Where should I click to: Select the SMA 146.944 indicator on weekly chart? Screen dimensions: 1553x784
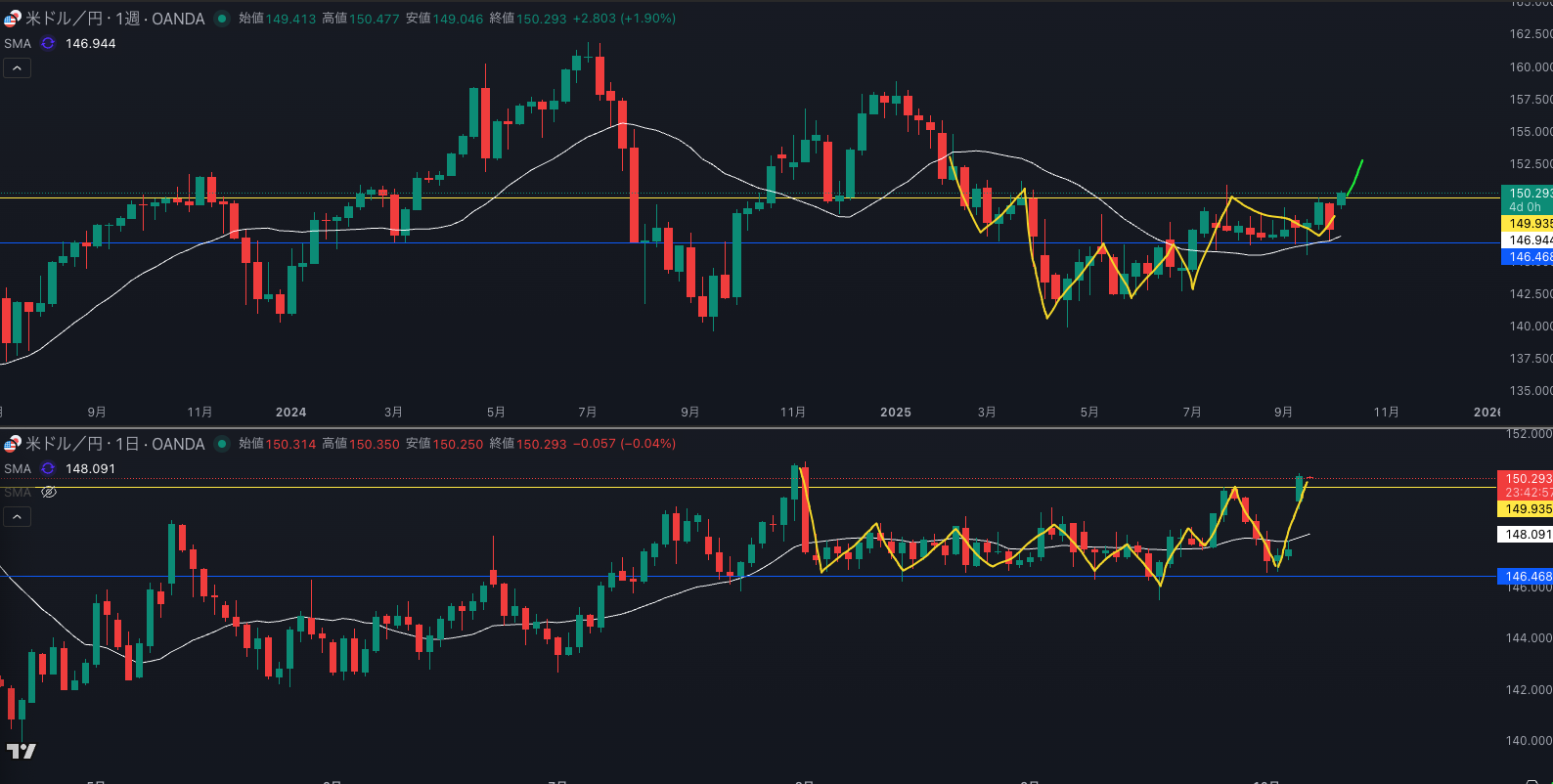pos(18,43)
